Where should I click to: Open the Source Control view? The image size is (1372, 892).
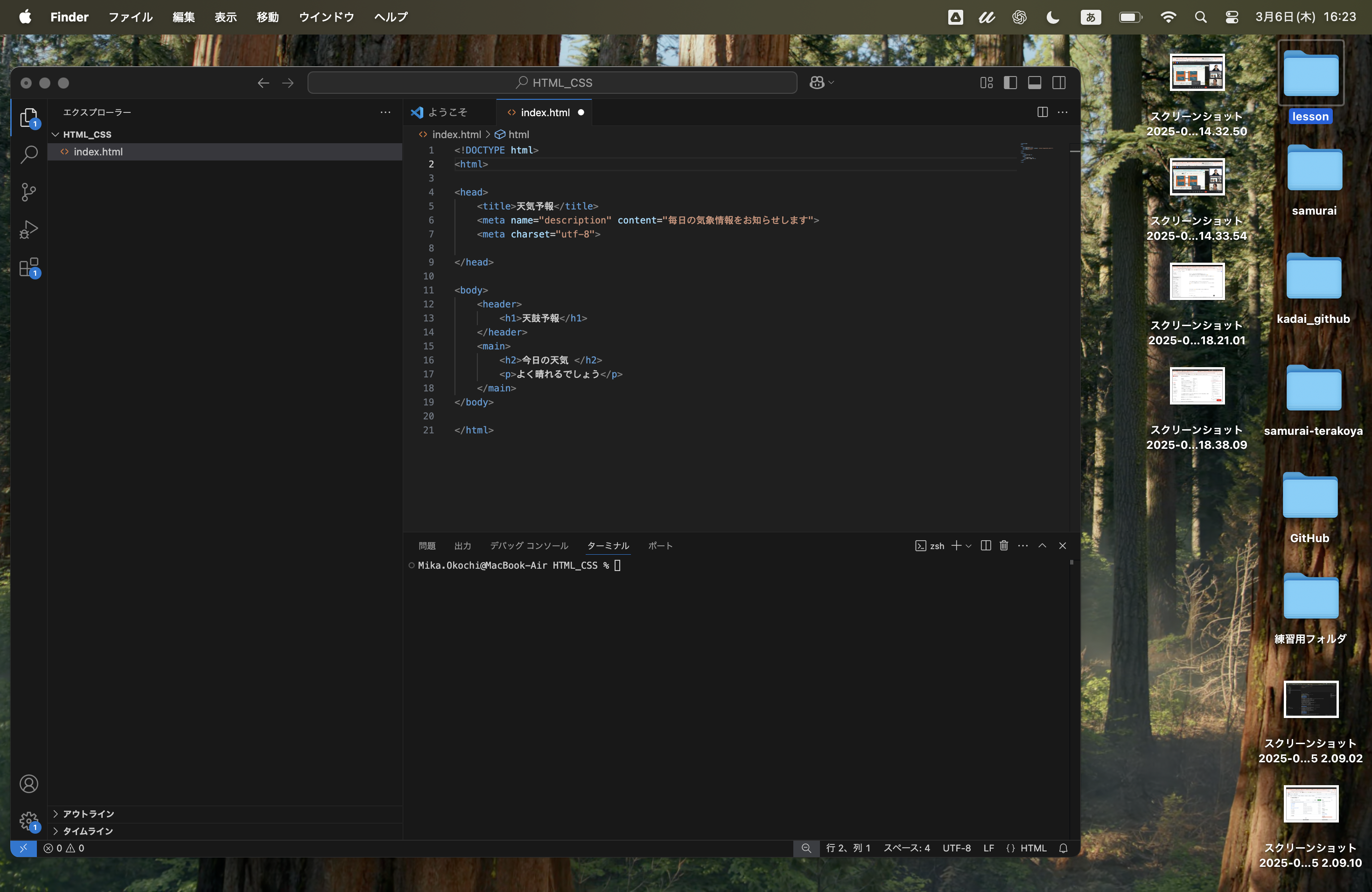coord(29,192)
